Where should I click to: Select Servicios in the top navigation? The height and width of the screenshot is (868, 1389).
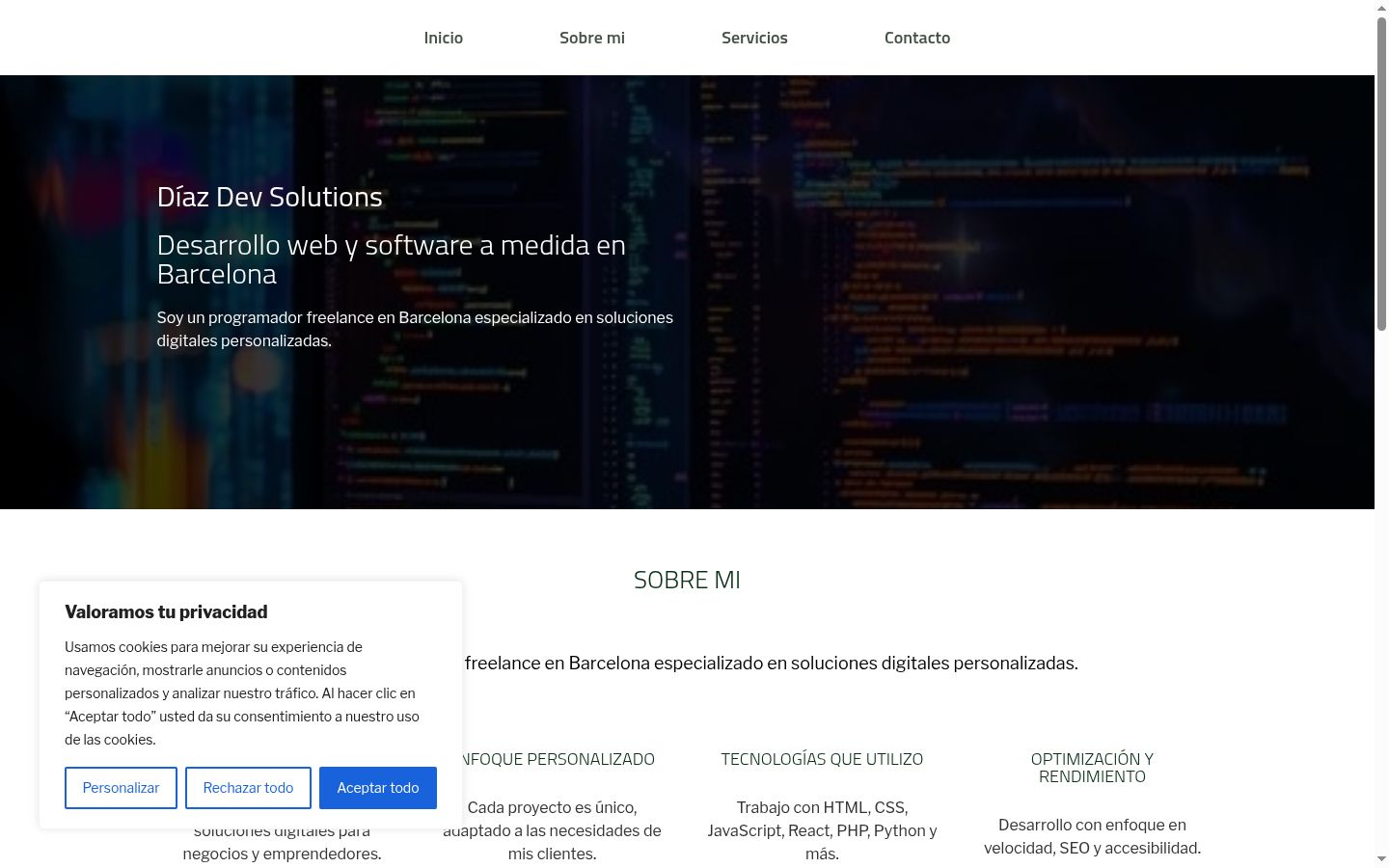click(754, 38)
